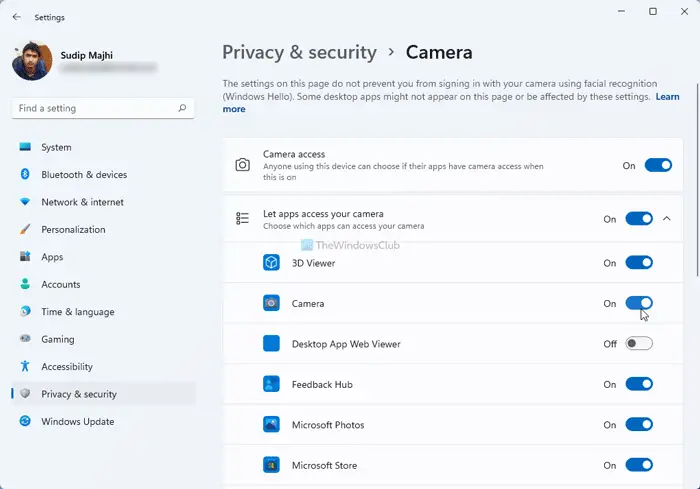Screen dimensions: 700x489
Task: Select Personalization in sidebar
Action: 104,229
